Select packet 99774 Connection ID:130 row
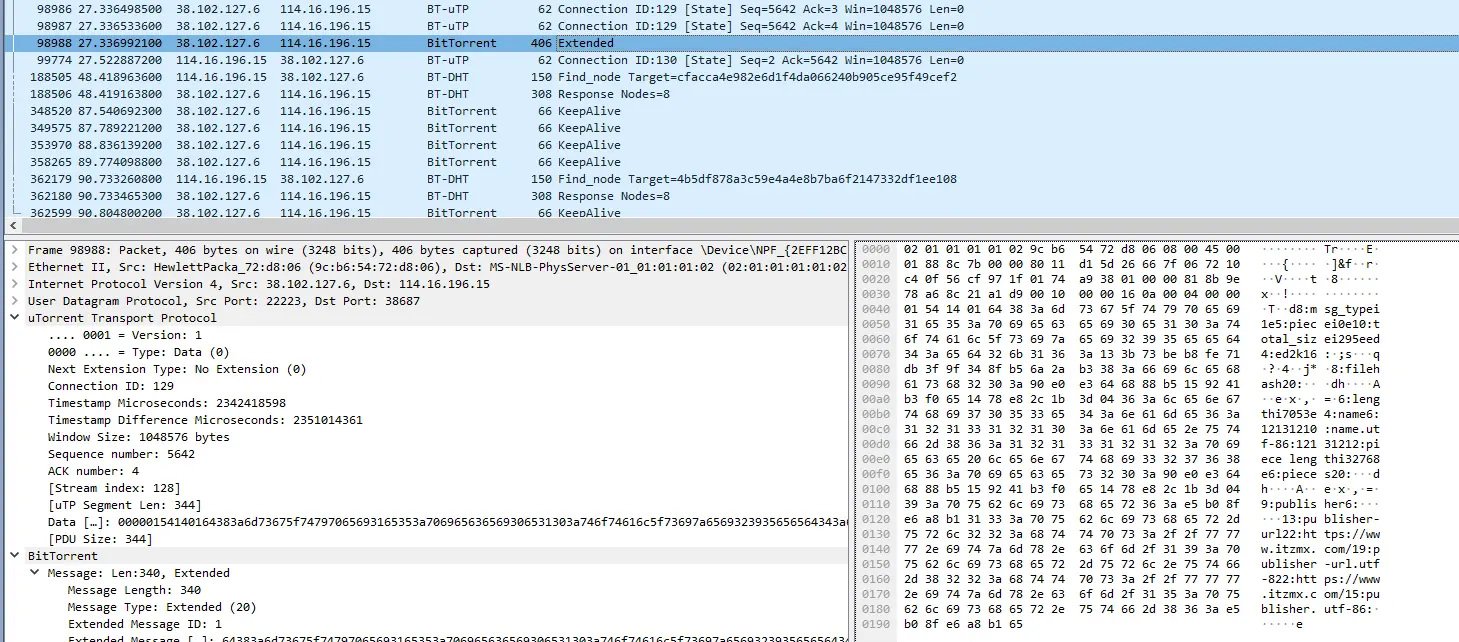1459x642 pixels. coord(729,60)
